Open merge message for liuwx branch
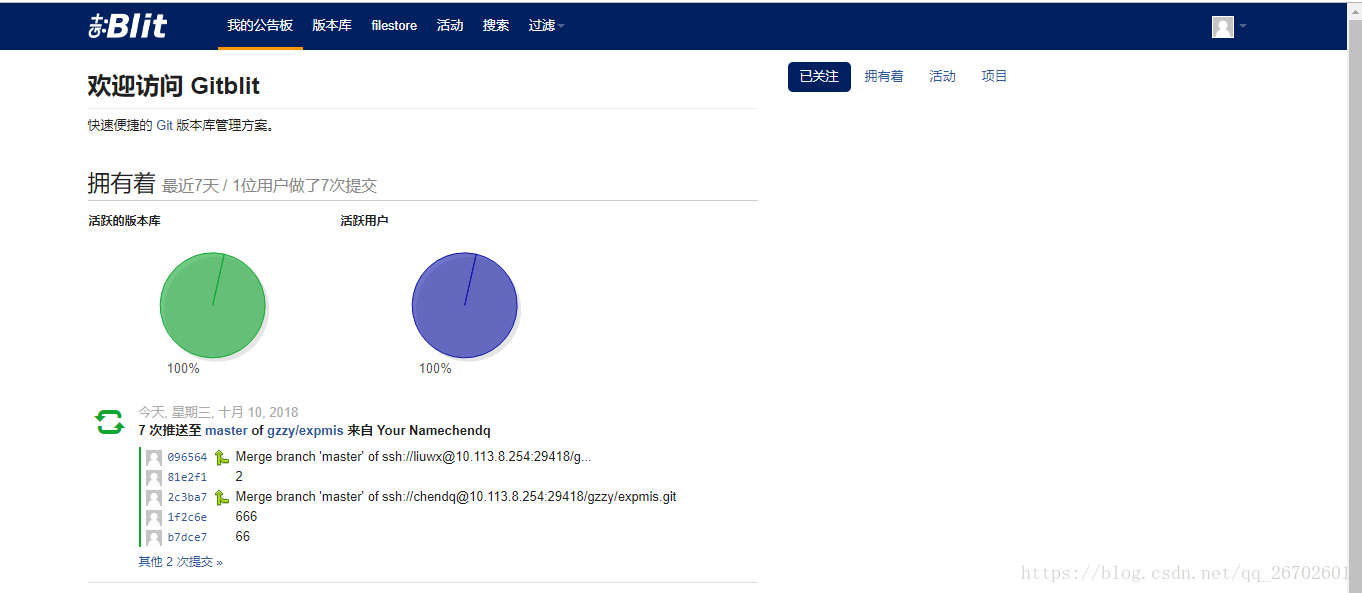The height and width of the screenshot is (593, 1362). pos(413,457)
